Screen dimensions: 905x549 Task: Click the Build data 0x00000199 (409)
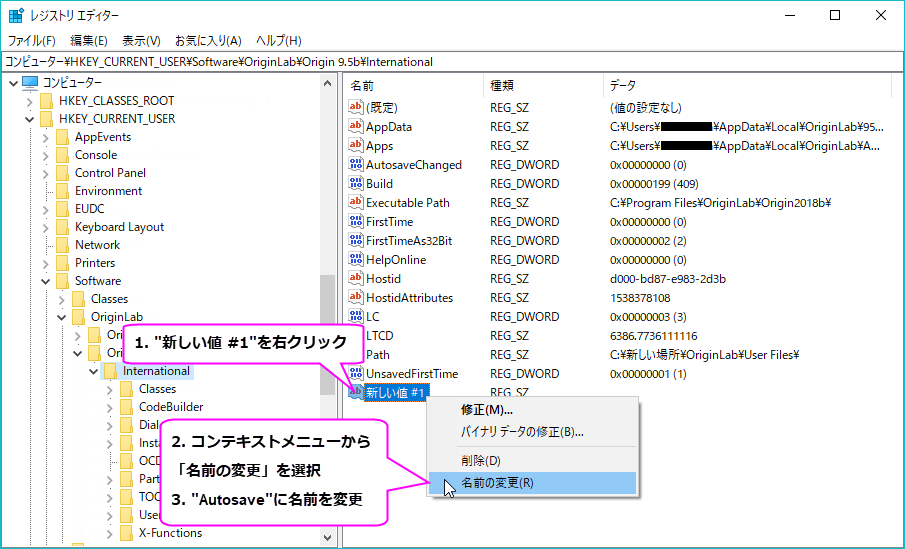[654, 184]
